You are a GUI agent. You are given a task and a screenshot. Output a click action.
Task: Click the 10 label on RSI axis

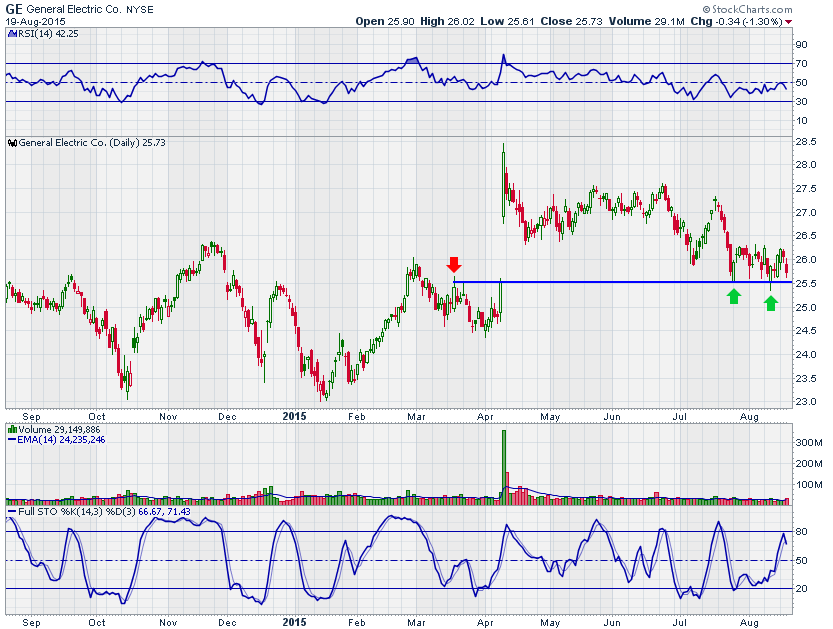point(801,121)
